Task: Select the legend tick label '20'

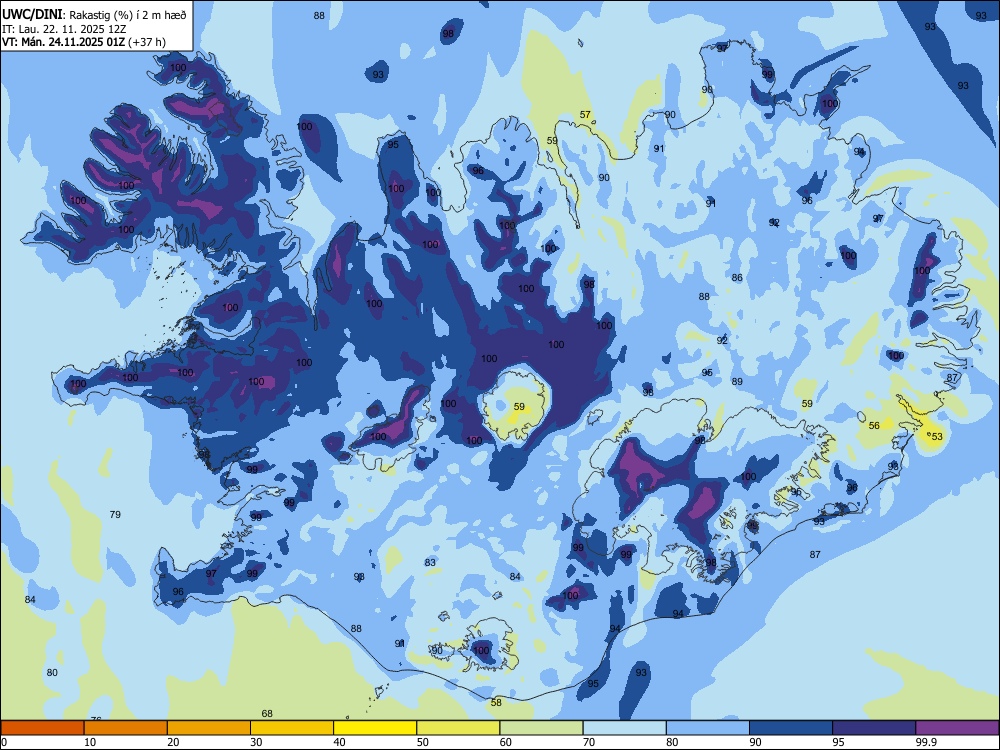Action: (173, 742)
